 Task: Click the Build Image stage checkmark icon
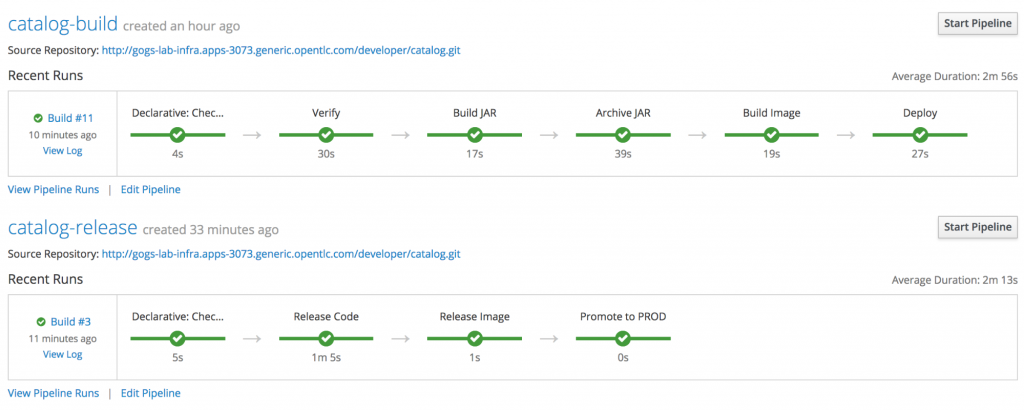[x=771, y=135]
